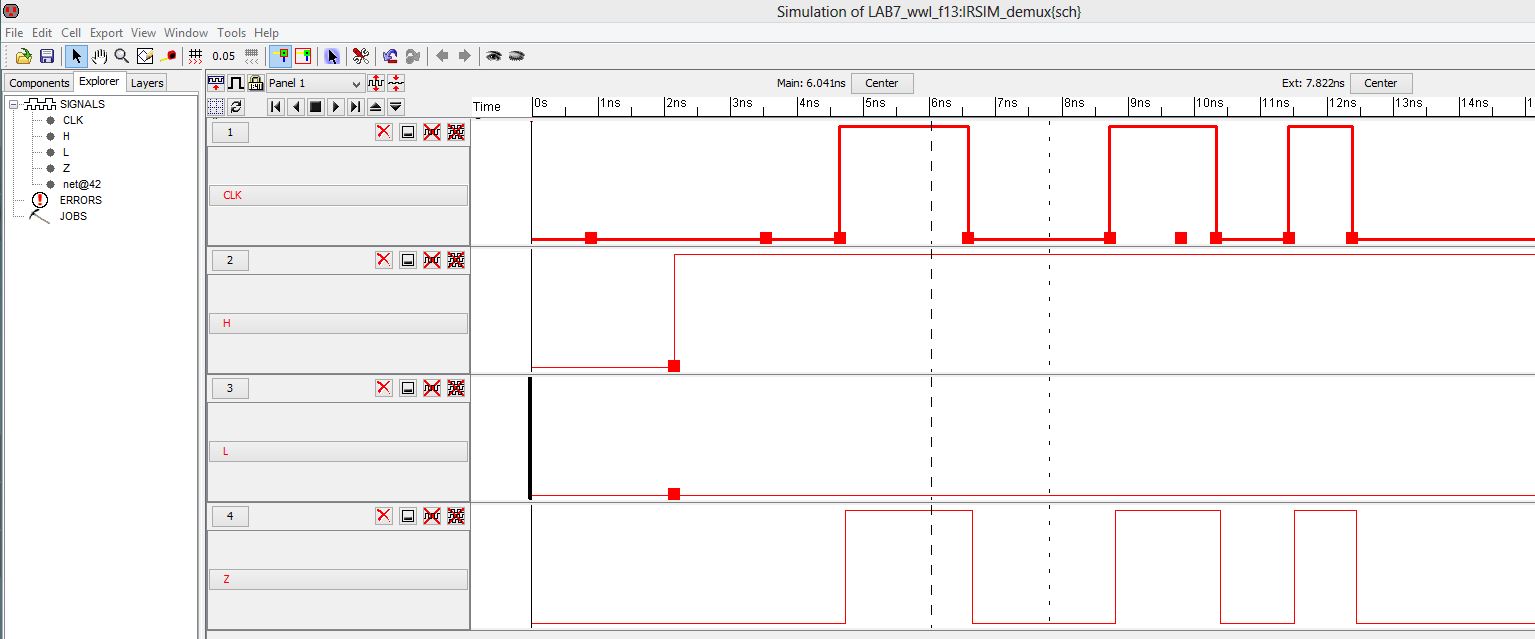Click the Center button beside Ext time
The image size is (1535, 639).
click(1381, 83)
